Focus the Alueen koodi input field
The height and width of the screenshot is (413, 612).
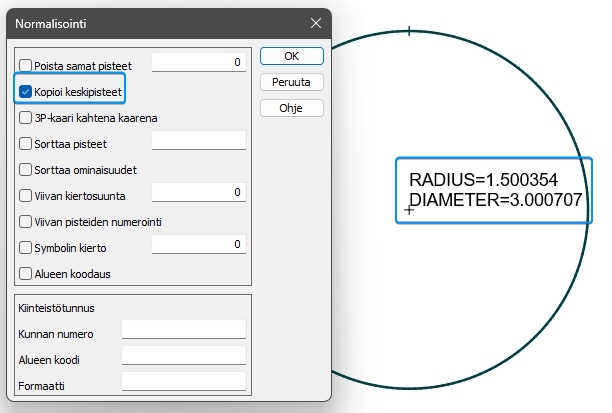(x=183, y=355)
